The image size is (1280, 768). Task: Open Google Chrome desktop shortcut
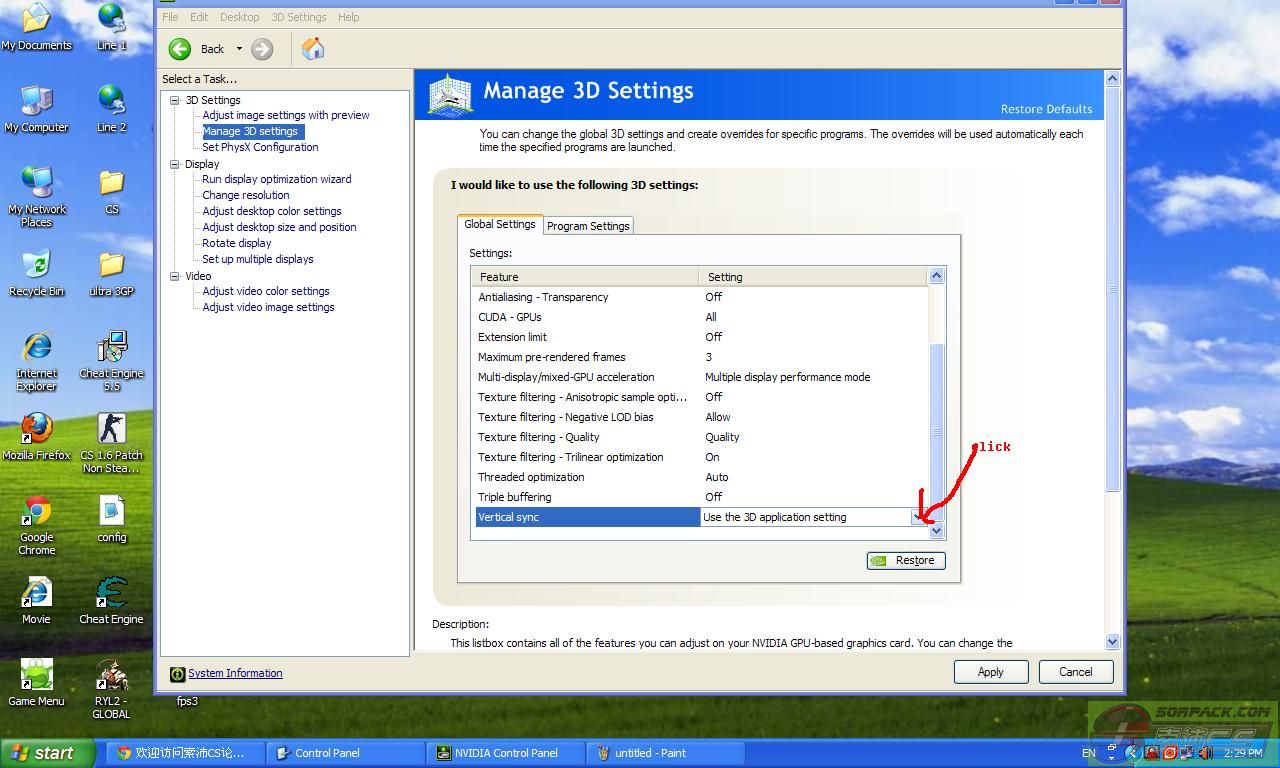[x=37, y=512]
